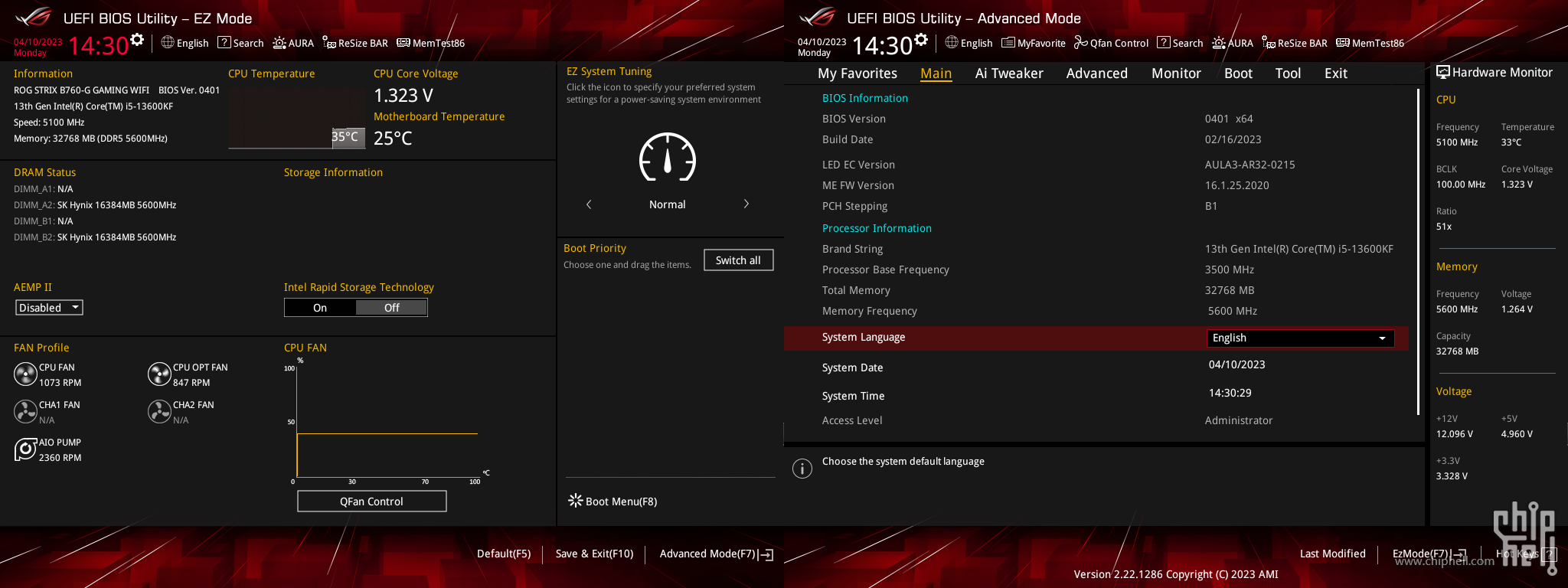
Task: Select the CHA2 FAN icon
Action: pyautogui.click(x=159, y=411)
